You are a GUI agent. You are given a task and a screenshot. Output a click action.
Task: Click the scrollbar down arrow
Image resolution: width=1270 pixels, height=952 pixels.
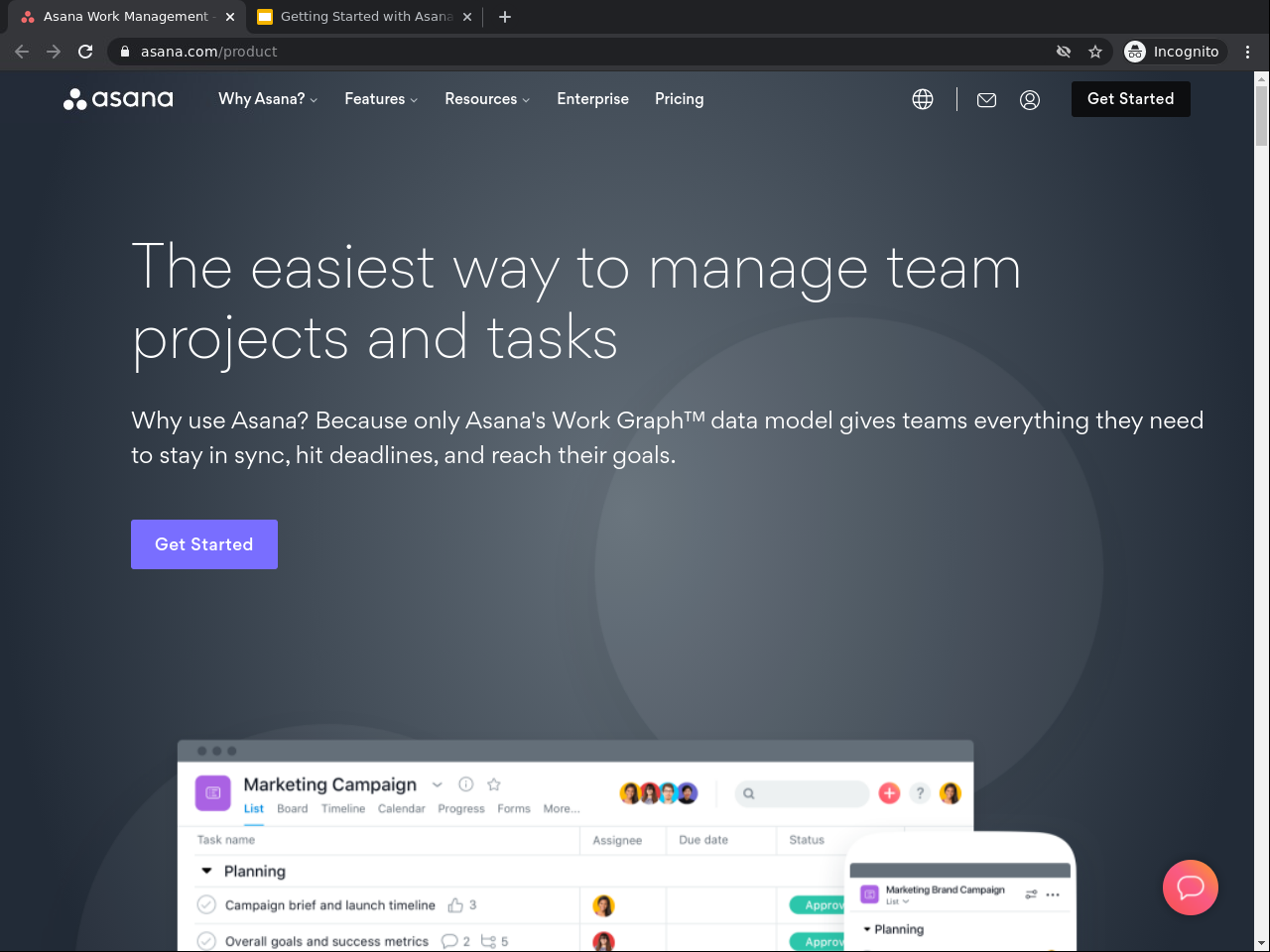(1262, 943)
